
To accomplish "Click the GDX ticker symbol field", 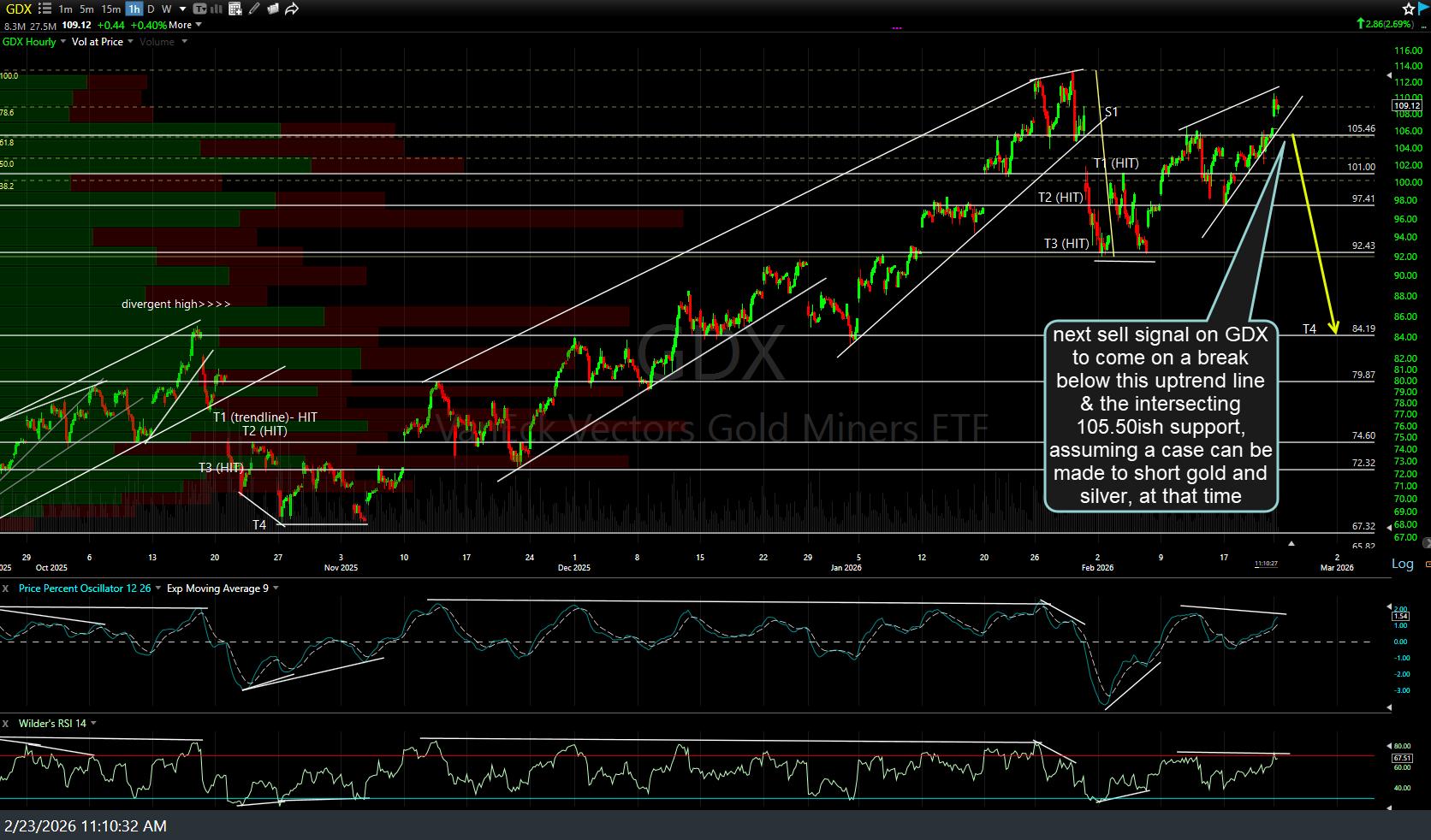I will [19, 9].
